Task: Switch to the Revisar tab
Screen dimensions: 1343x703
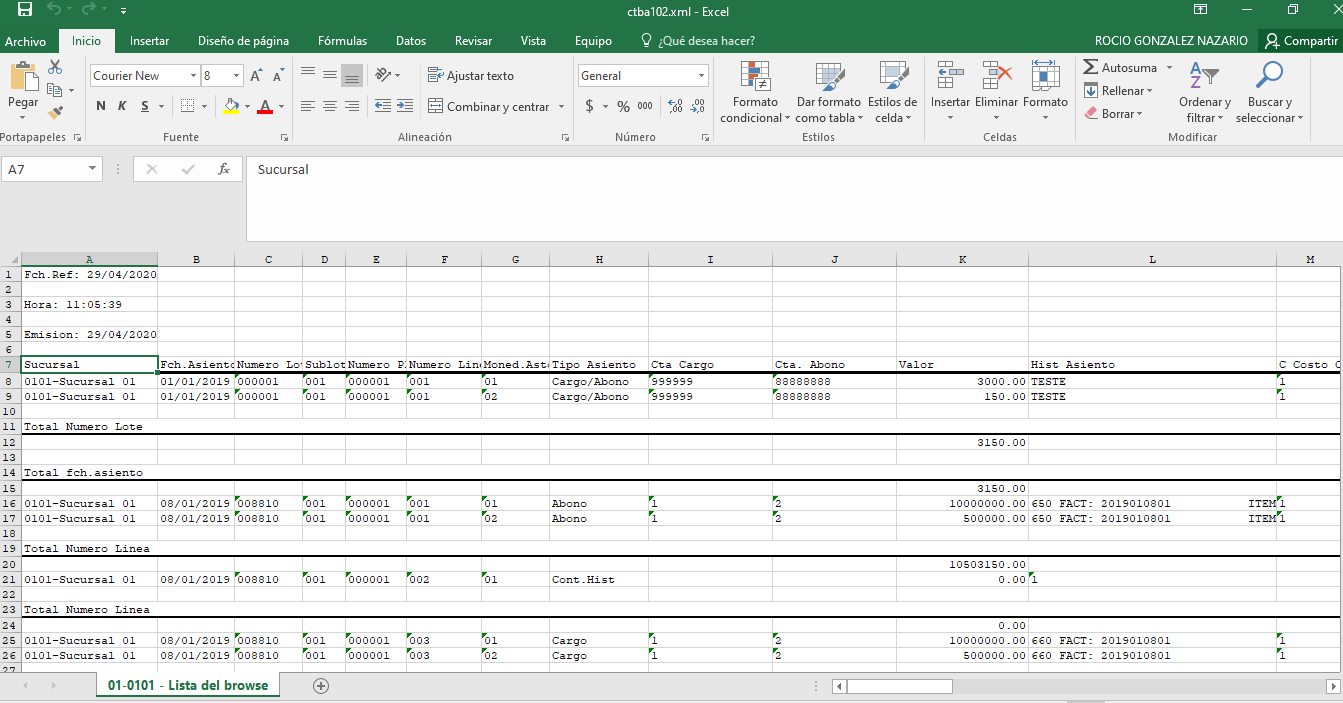Action: (473, 41)
